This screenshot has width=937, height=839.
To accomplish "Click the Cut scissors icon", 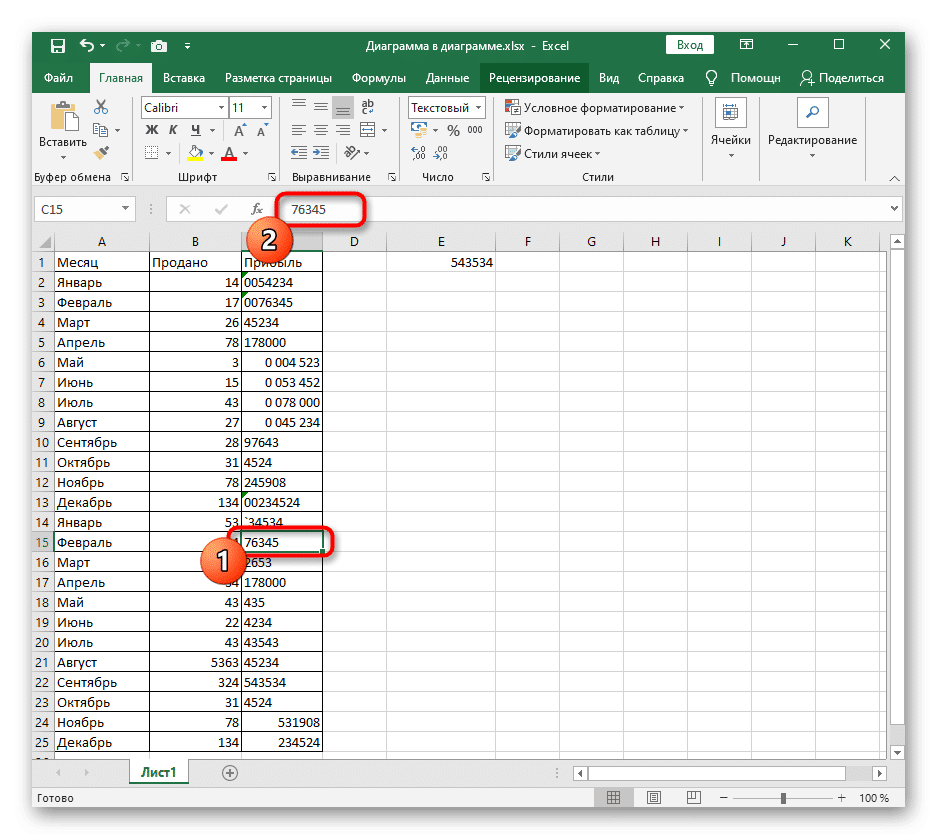I will (101, 108).
